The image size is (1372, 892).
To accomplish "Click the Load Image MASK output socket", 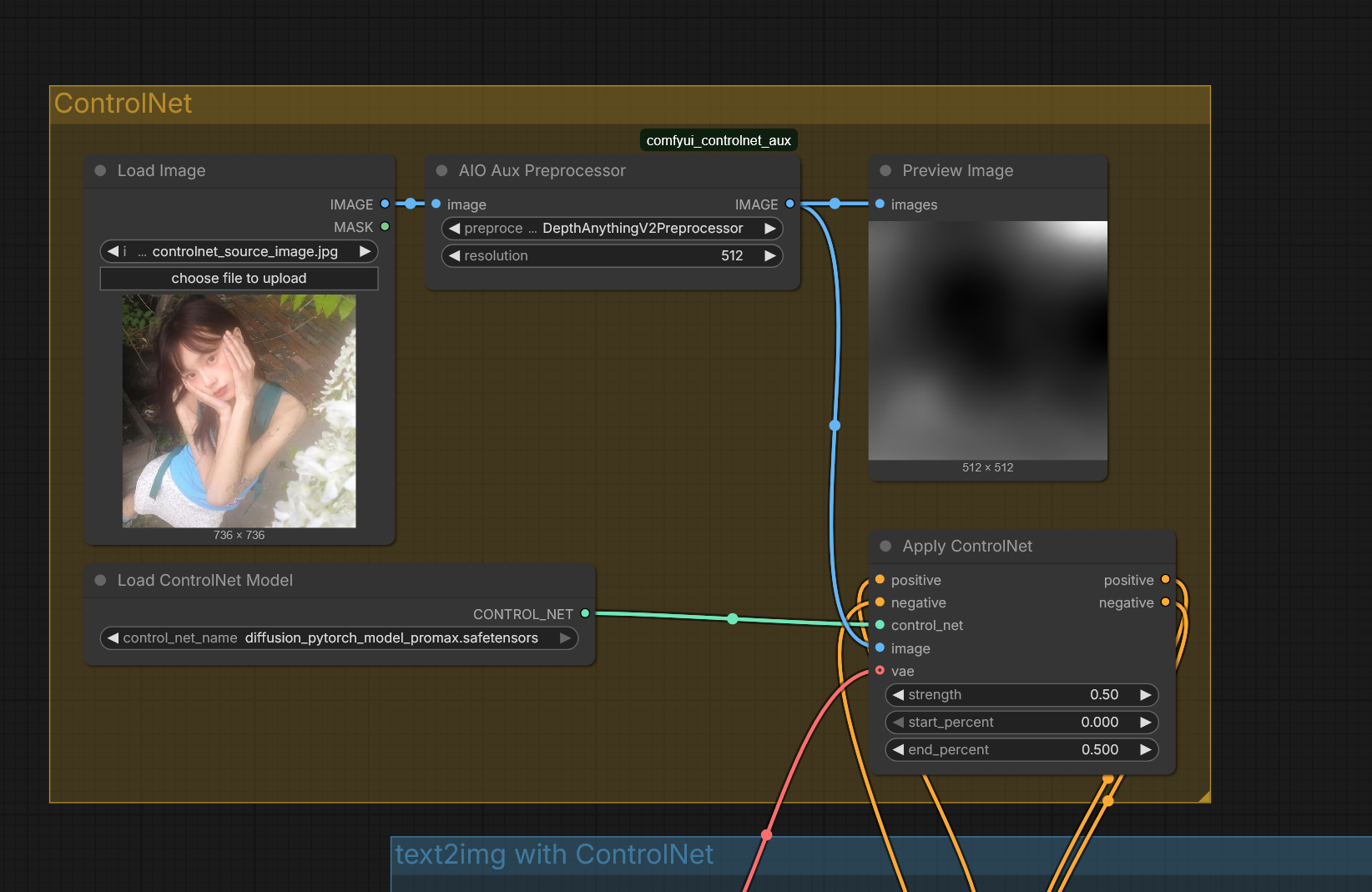I will click(385, 226).
